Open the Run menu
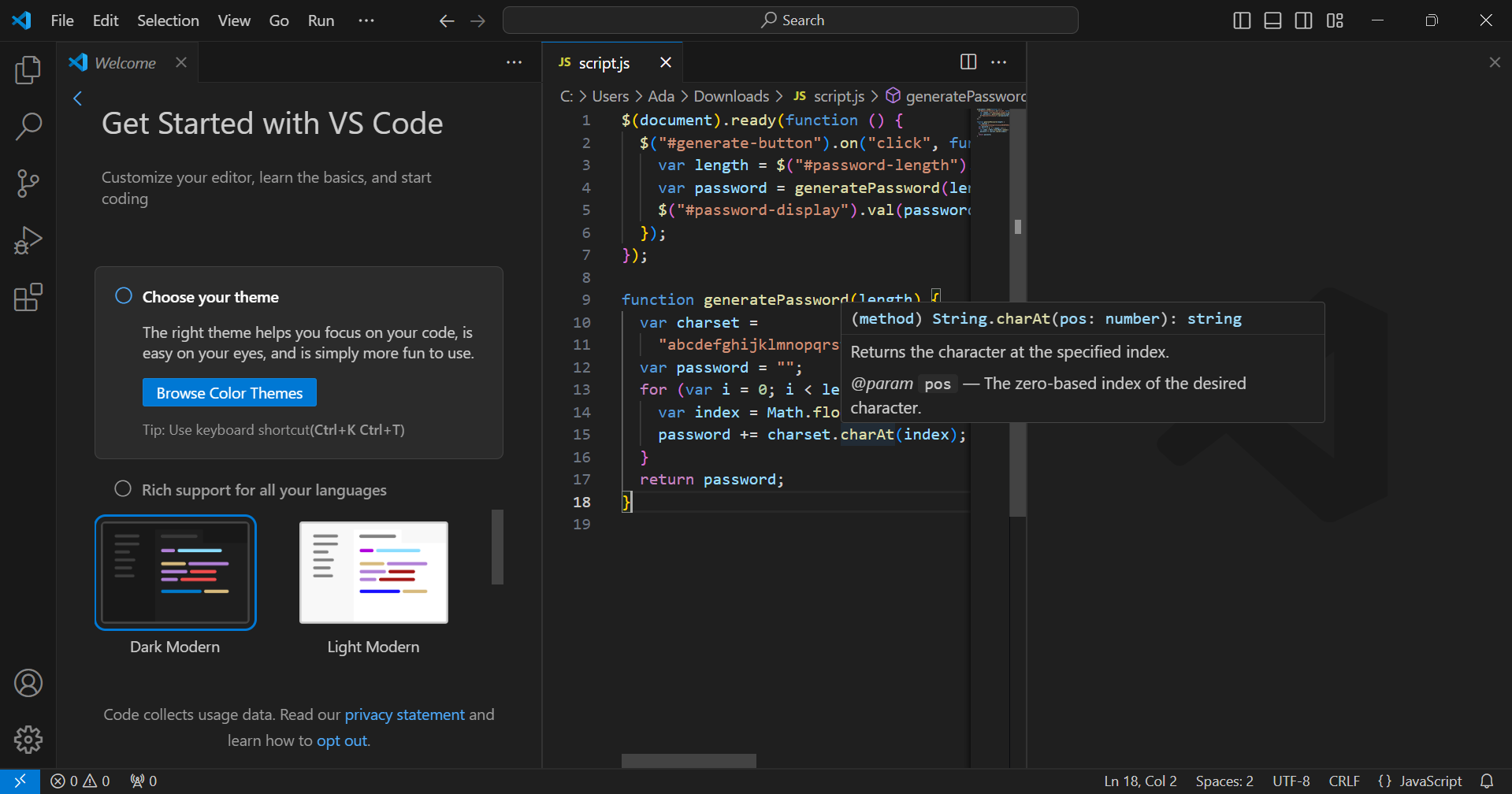This screenshot has width=1512, height=794. pos(320,20)
